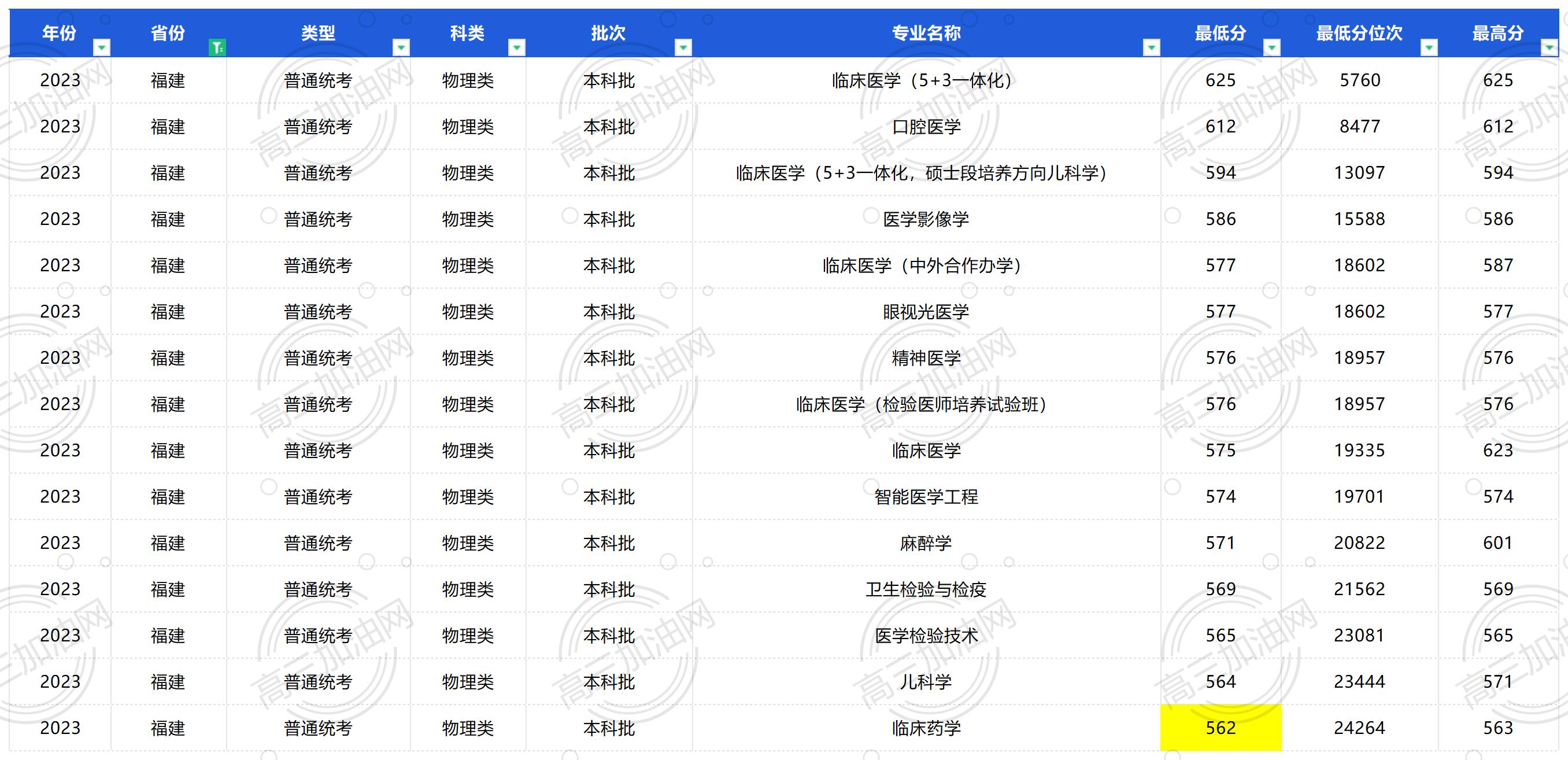Open the 批次 column filter dropdown

(683, 47)
